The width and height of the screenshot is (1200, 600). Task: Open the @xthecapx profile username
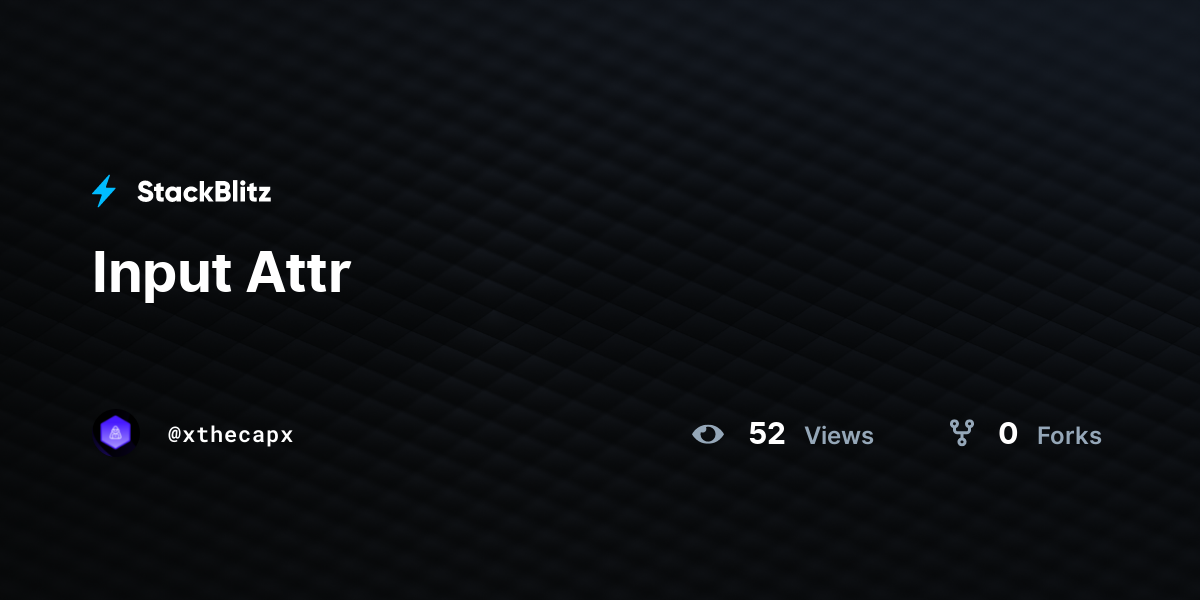point(231,435)
